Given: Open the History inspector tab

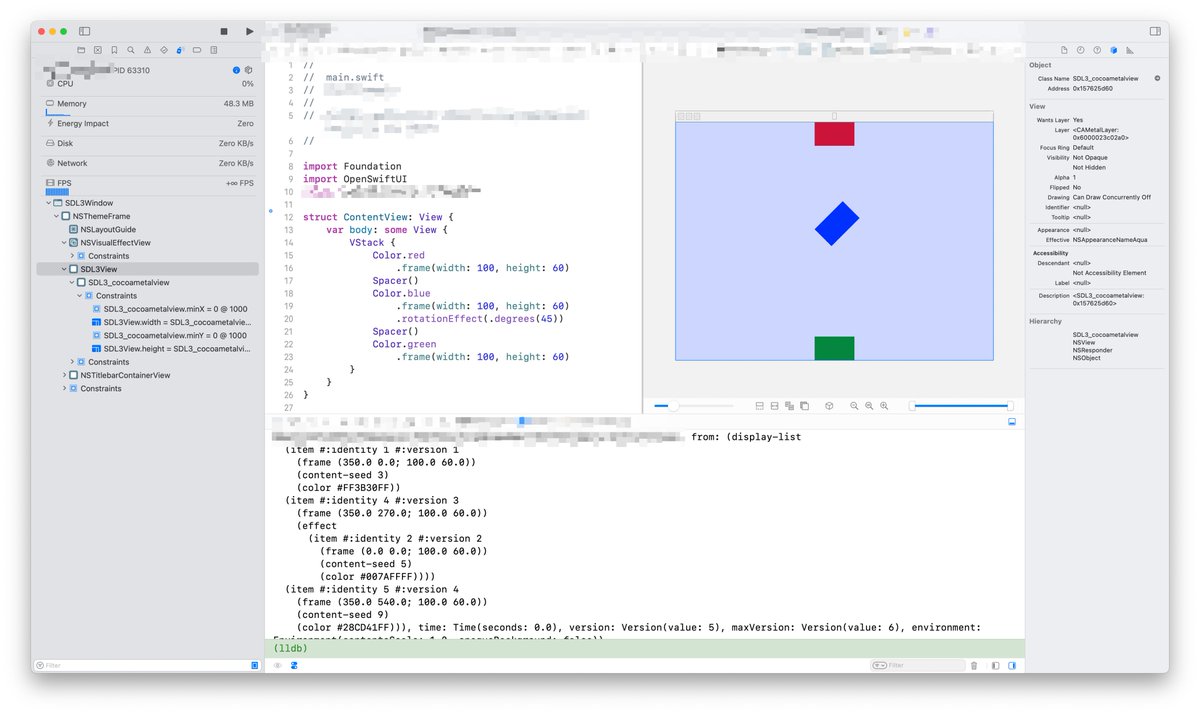Looking at the screenshot, I should [x=1080, y=49].
